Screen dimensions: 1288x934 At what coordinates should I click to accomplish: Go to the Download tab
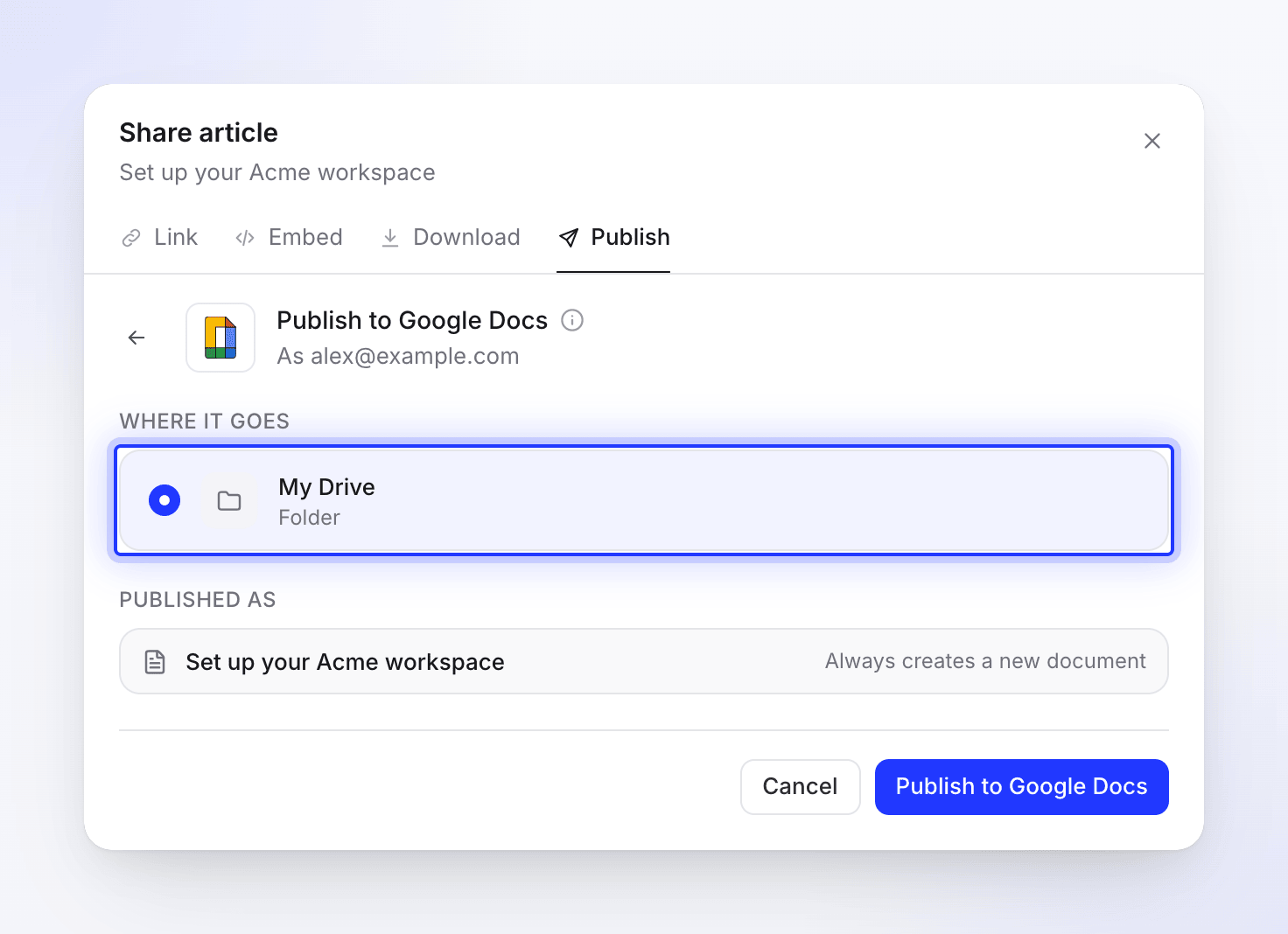tap(451, 237)
